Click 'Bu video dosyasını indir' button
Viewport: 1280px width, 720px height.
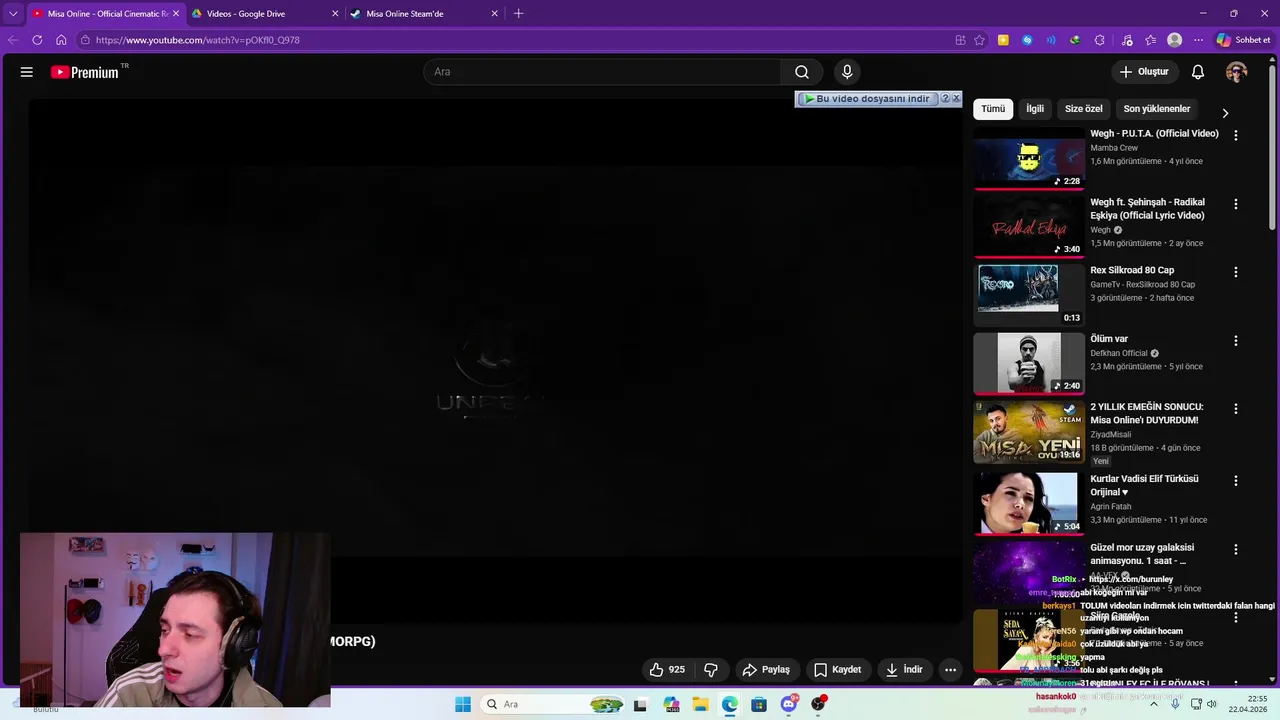(868, 99)
